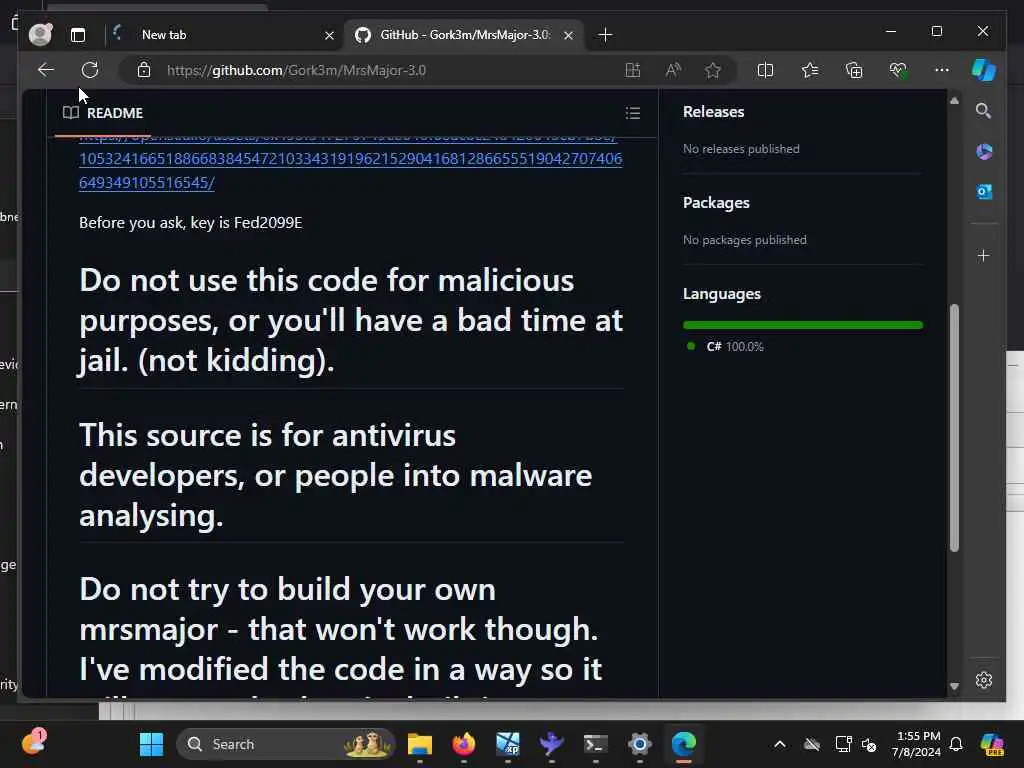Open Collections panel
This screenshot has height=768, width=1024.
[x=854, y=70]
